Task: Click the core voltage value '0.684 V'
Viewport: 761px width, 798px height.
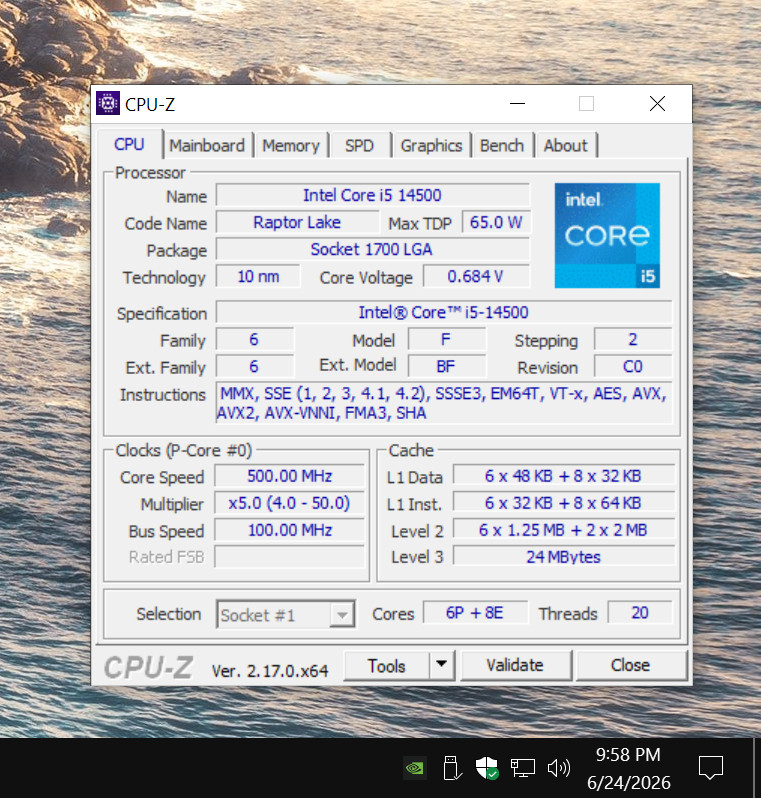Action: 476,276
